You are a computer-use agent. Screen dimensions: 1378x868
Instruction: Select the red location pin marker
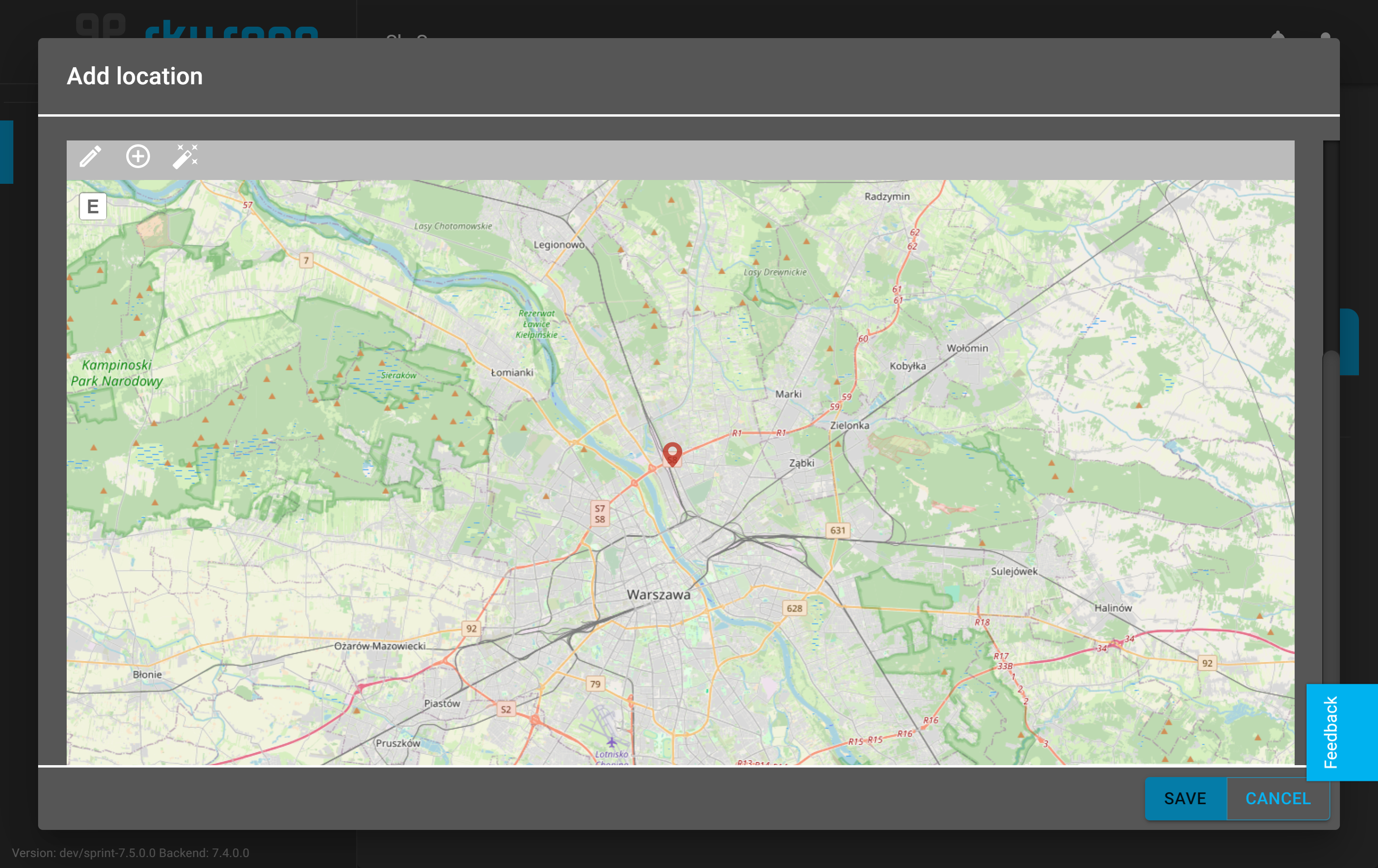[x=672, y=454]
